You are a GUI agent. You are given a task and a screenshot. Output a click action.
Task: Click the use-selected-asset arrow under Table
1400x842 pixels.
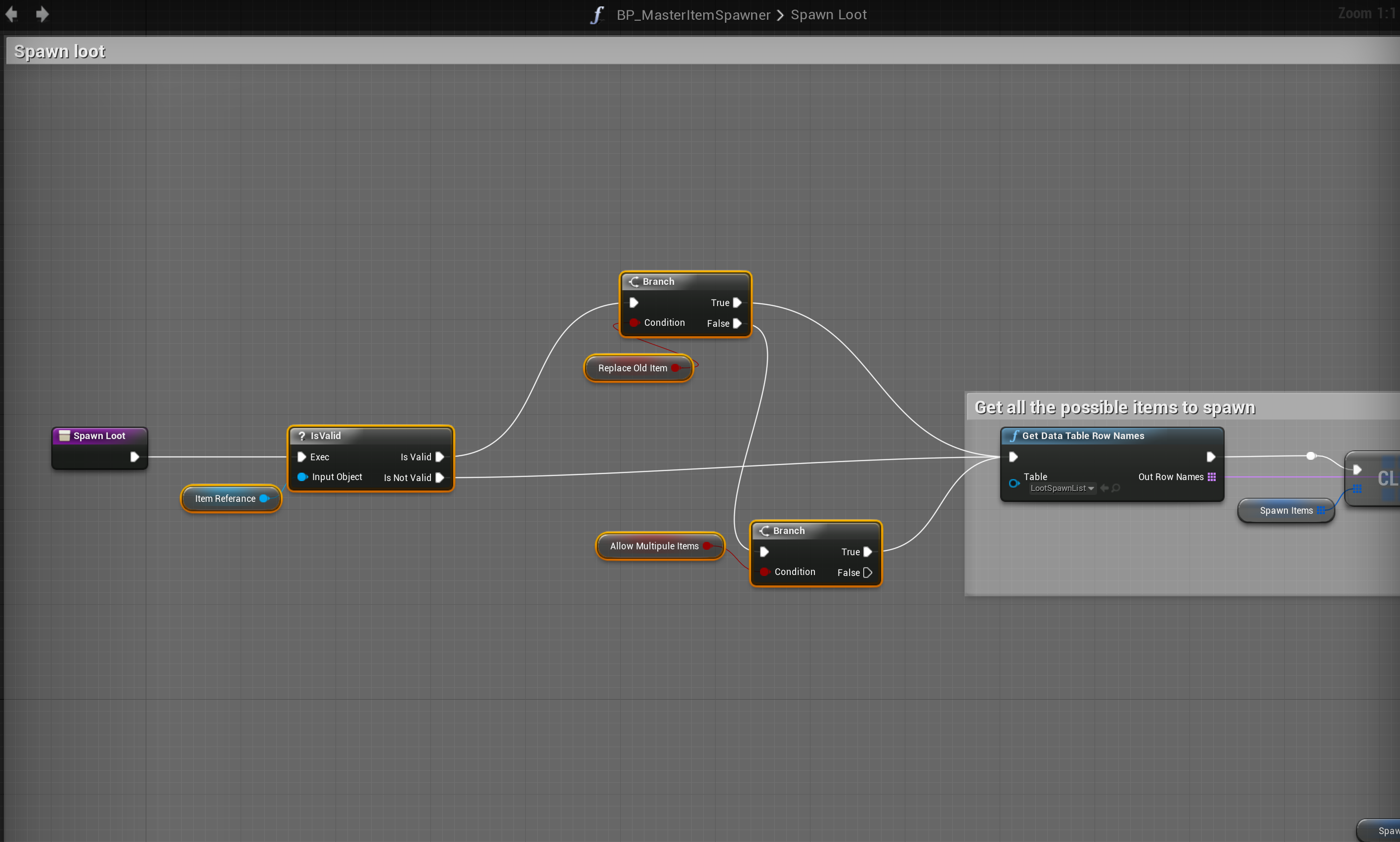pos(1104,488)
